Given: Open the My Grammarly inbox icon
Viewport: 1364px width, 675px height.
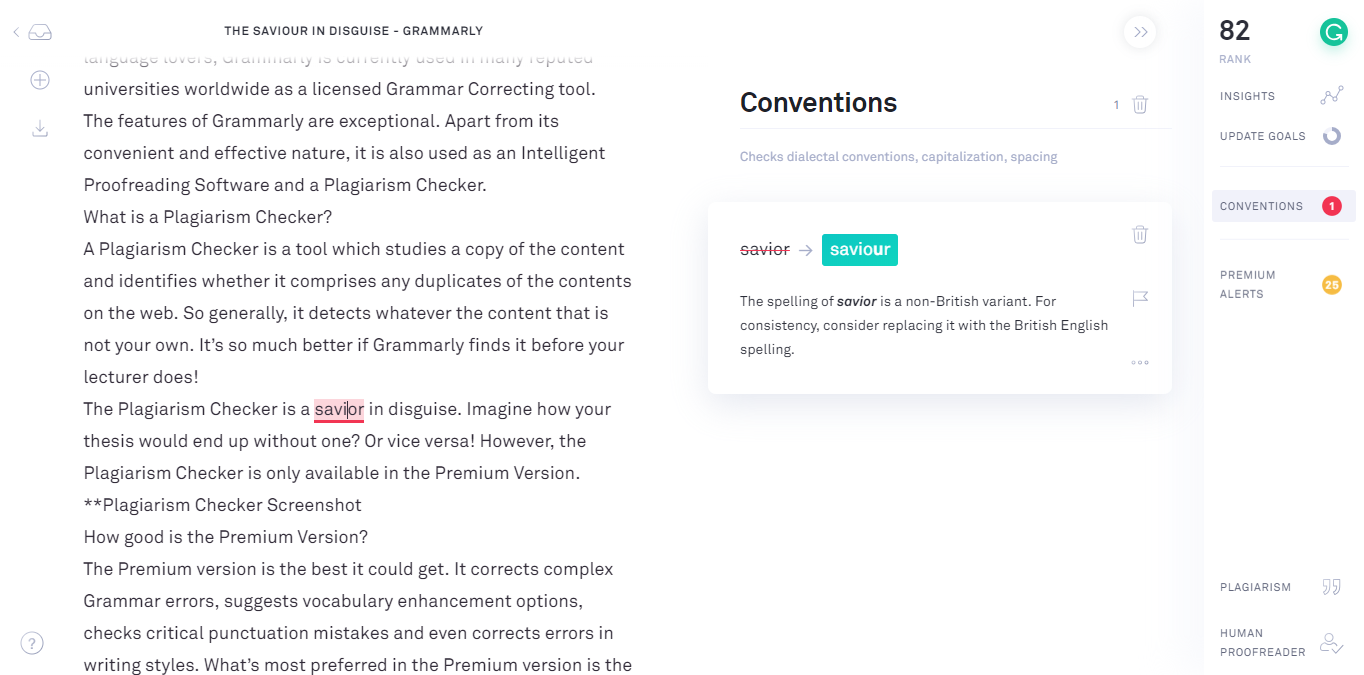Looking at the screenshot, I should [40, 32].
